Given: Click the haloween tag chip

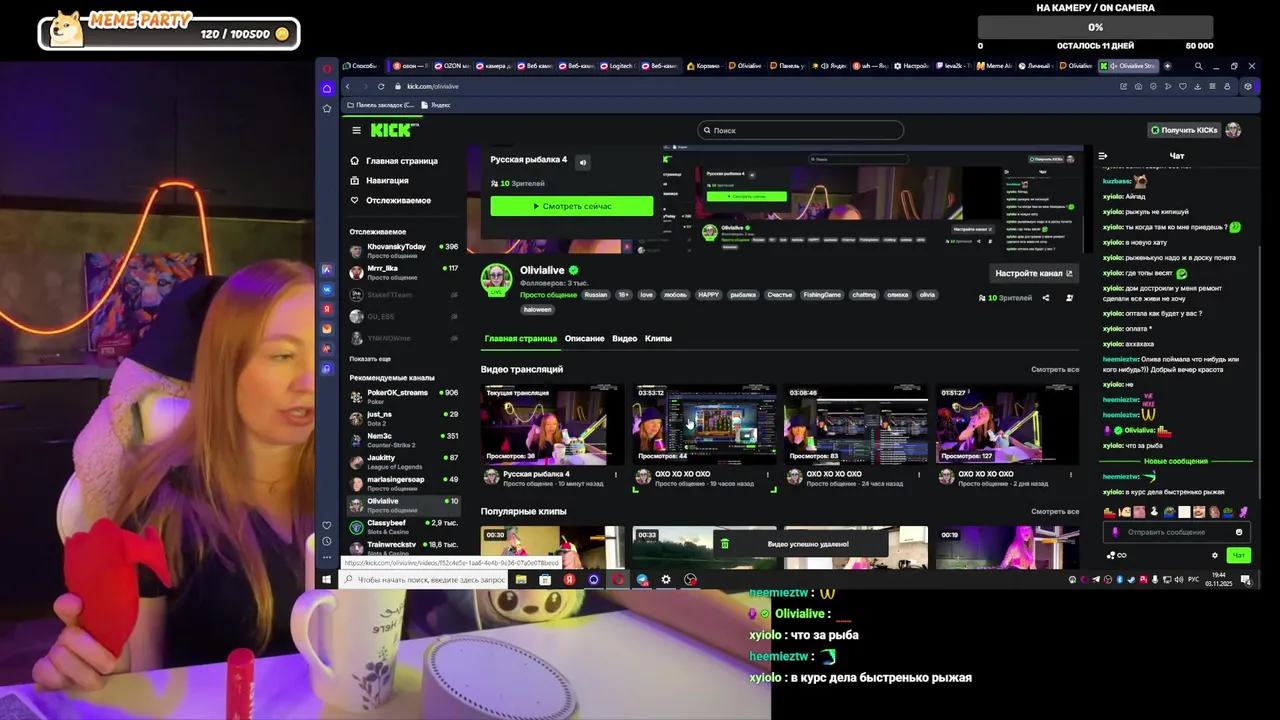Looking at the screenshot, I should (537, 309).
